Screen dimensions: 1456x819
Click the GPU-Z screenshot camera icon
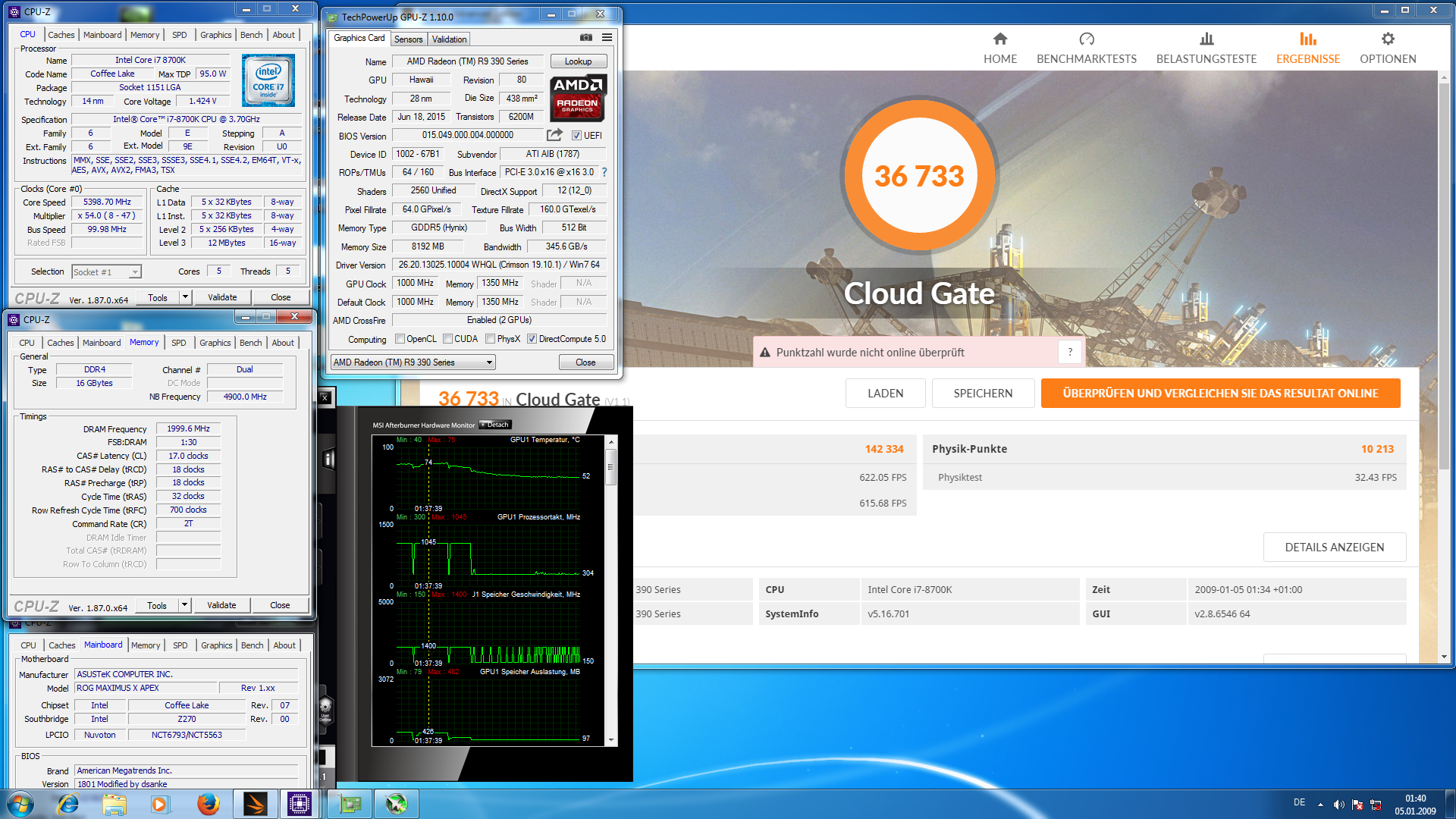pyautogui.click(x=586, y=37)
